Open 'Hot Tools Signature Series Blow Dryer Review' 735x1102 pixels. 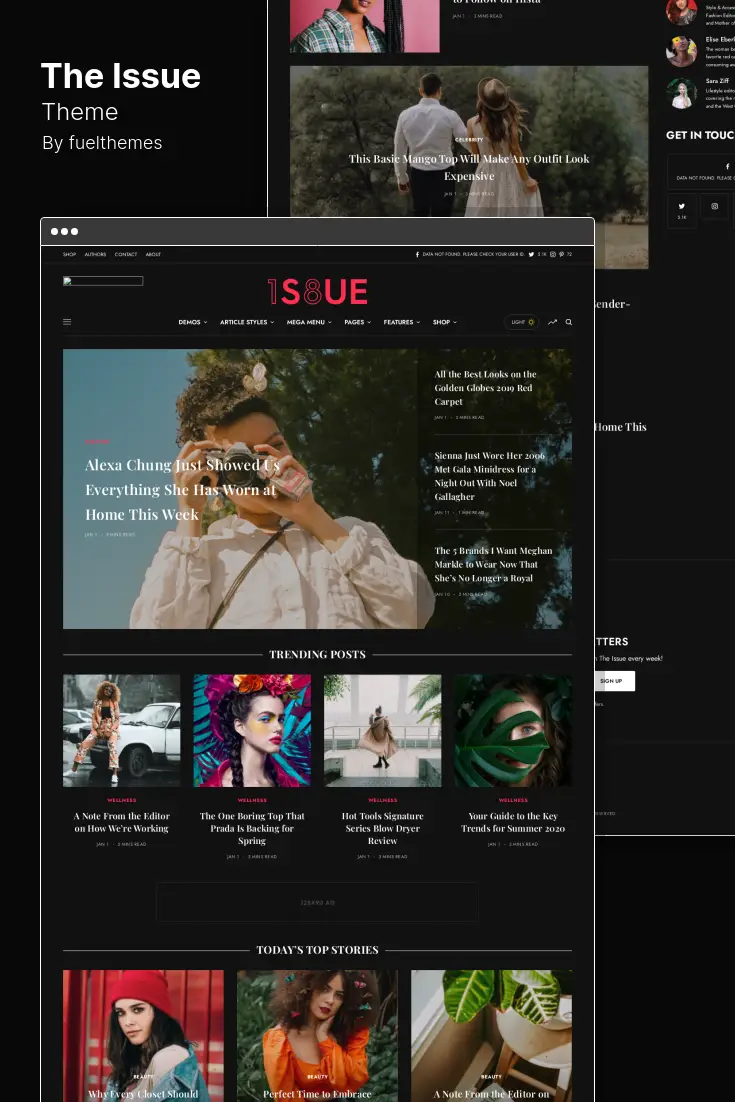382,828
